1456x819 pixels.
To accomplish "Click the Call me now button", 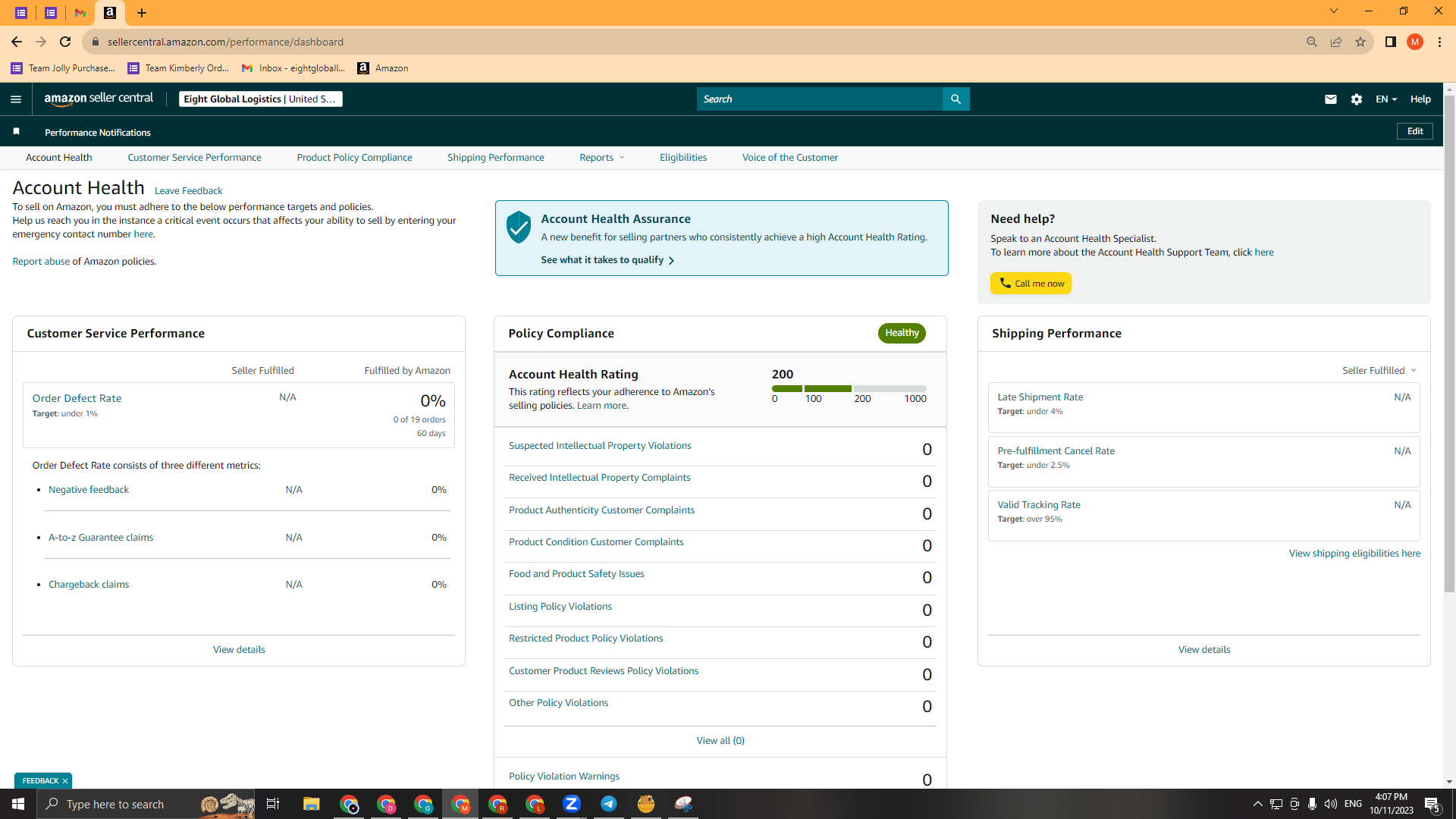I will (x=1031, y=284).
